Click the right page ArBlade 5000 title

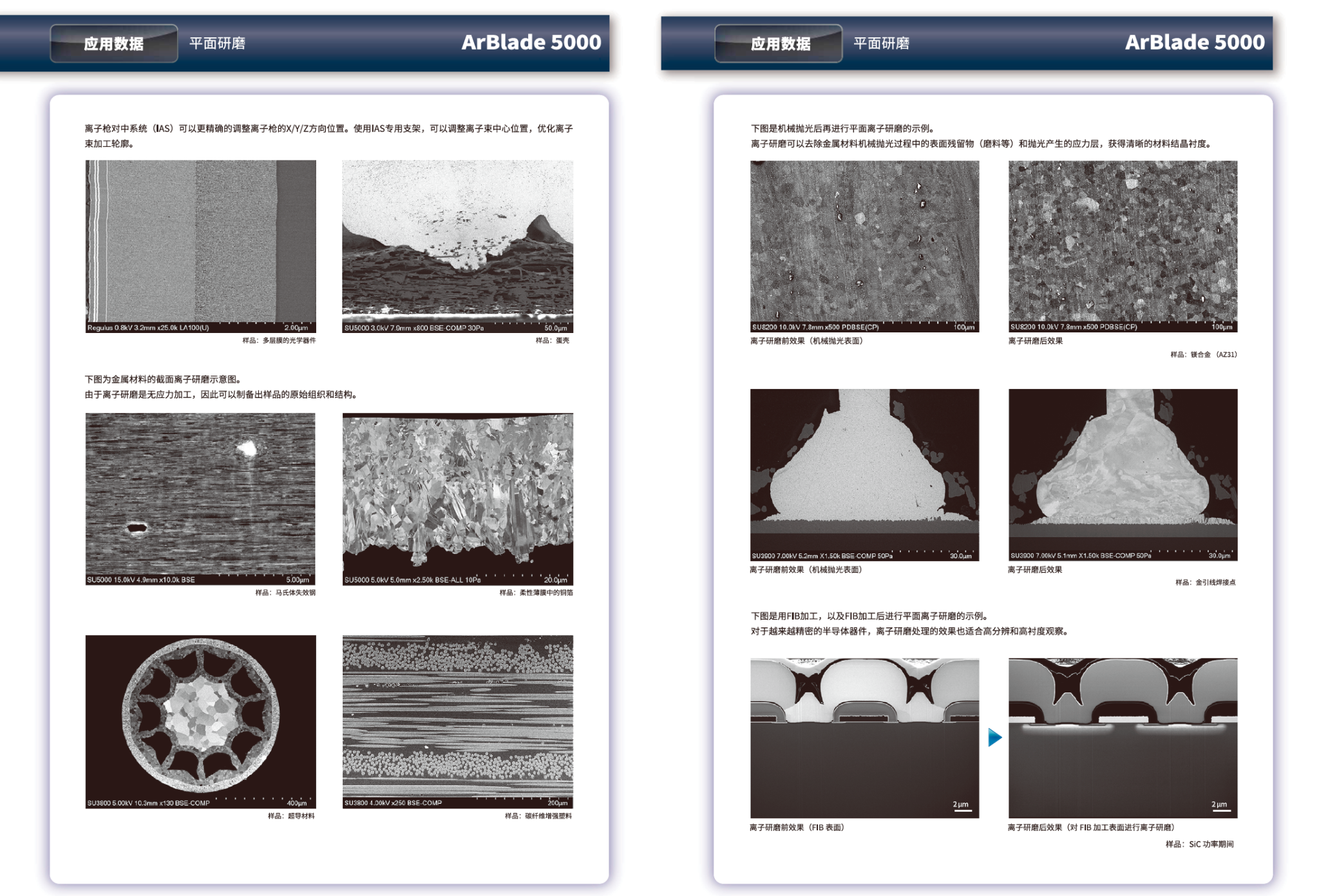[1195, 42]
